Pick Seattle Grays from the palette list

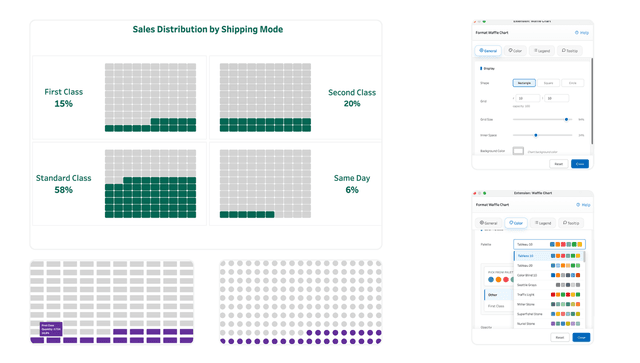pyautogui.click(x=549, y=285)
